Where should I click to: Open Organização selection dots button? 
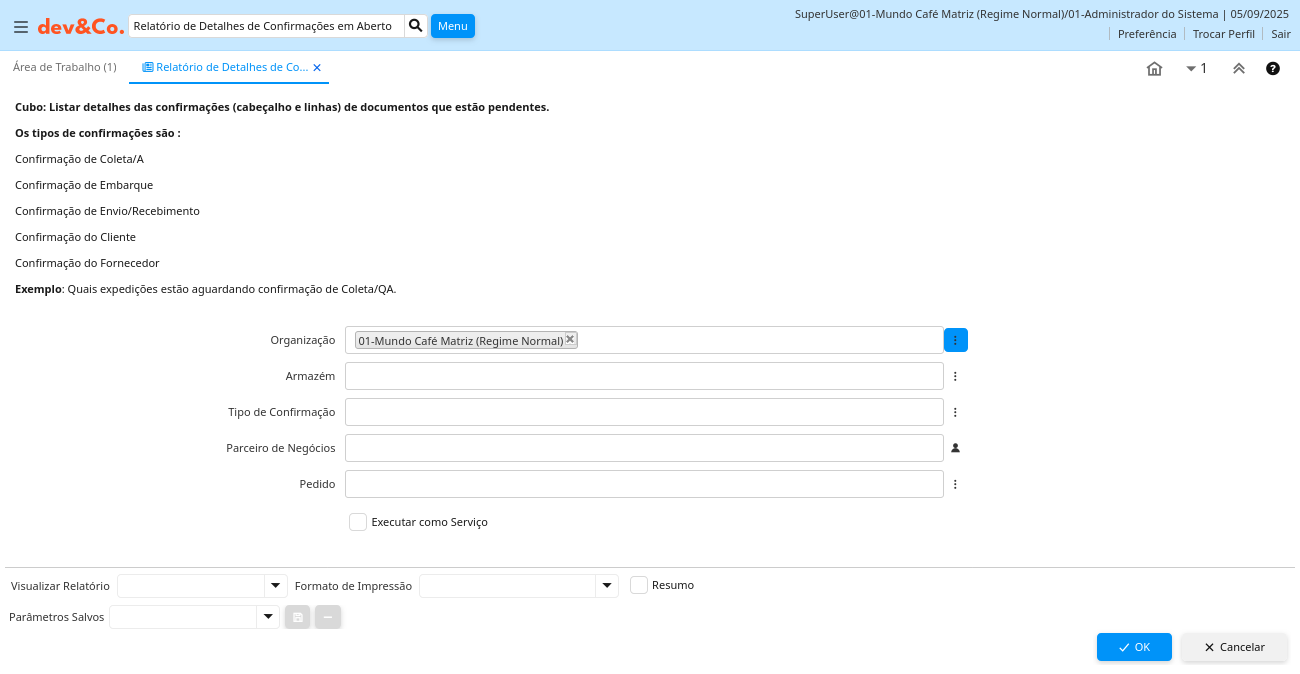[955, 340]
